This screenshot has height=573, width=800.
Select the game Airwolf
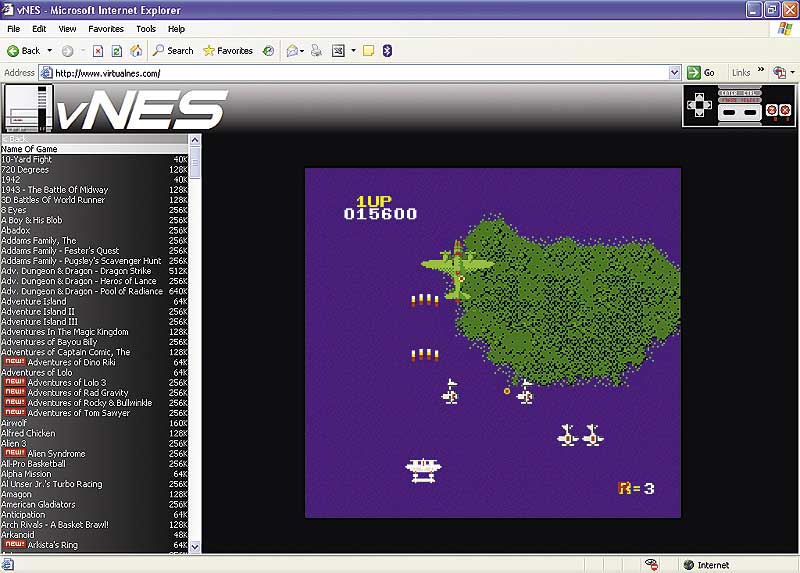tap(94, 423)
